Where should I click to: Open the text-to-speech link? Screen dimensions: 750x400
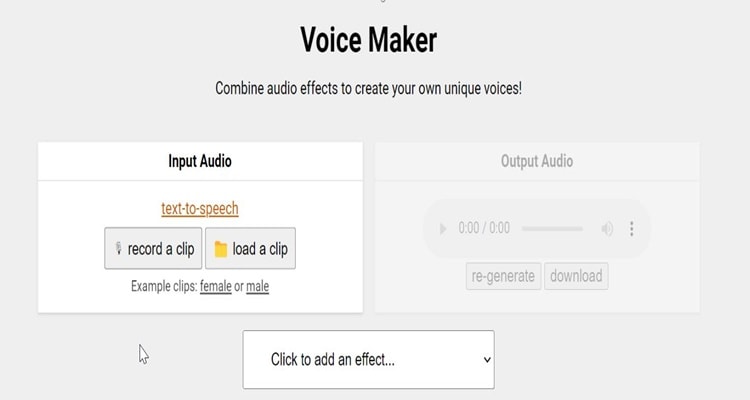(200, 209)
